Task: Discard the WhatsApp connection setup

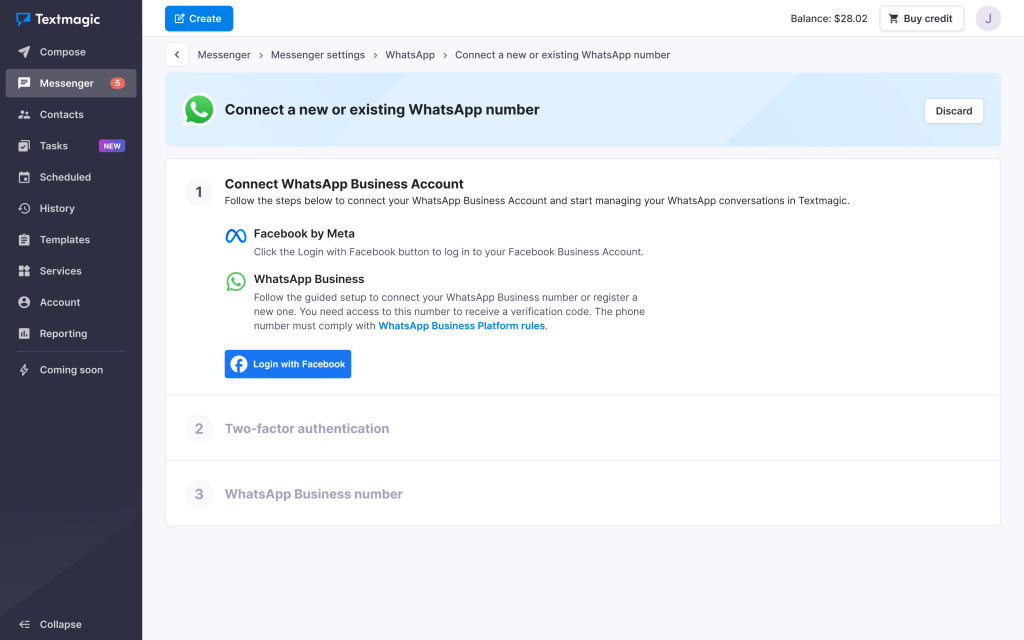Action: [x=953, y=110]
